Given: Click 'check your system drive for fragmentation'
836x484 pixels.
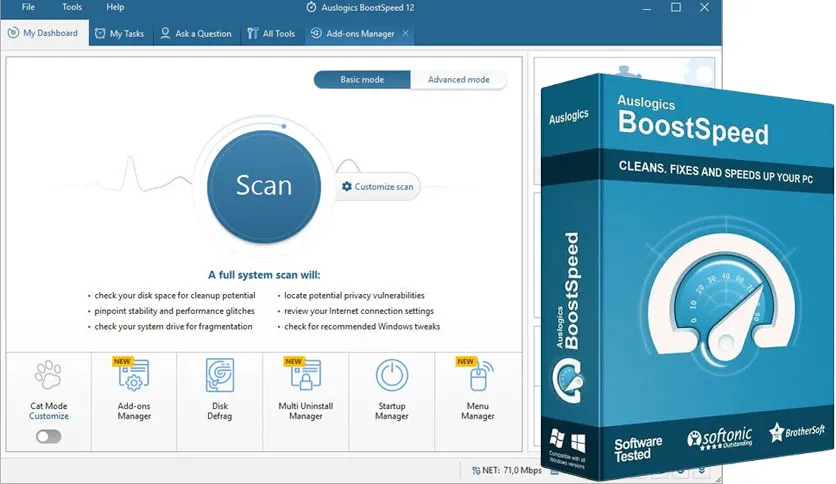Looking at the screenshot, I should click(173, 326).
